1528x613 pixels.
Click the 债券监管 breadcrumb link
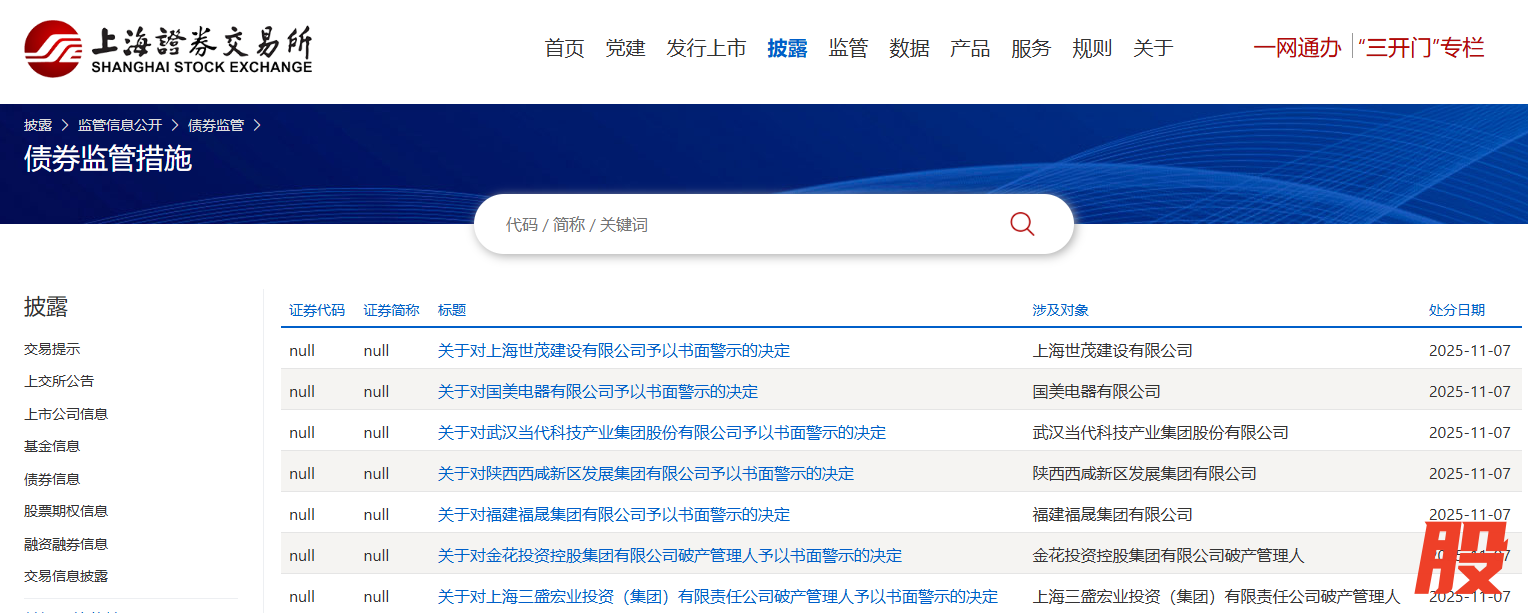(x=216, y=125)
